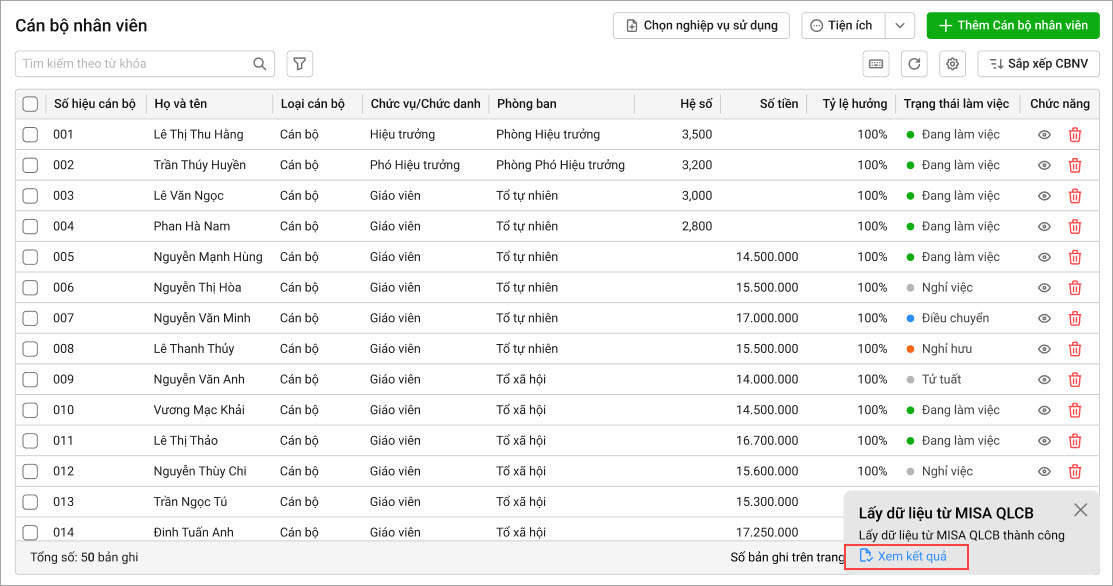
Task: Tick the checkbox for Lê Thị Thu Hằng
Action: [x=30, y=135]
